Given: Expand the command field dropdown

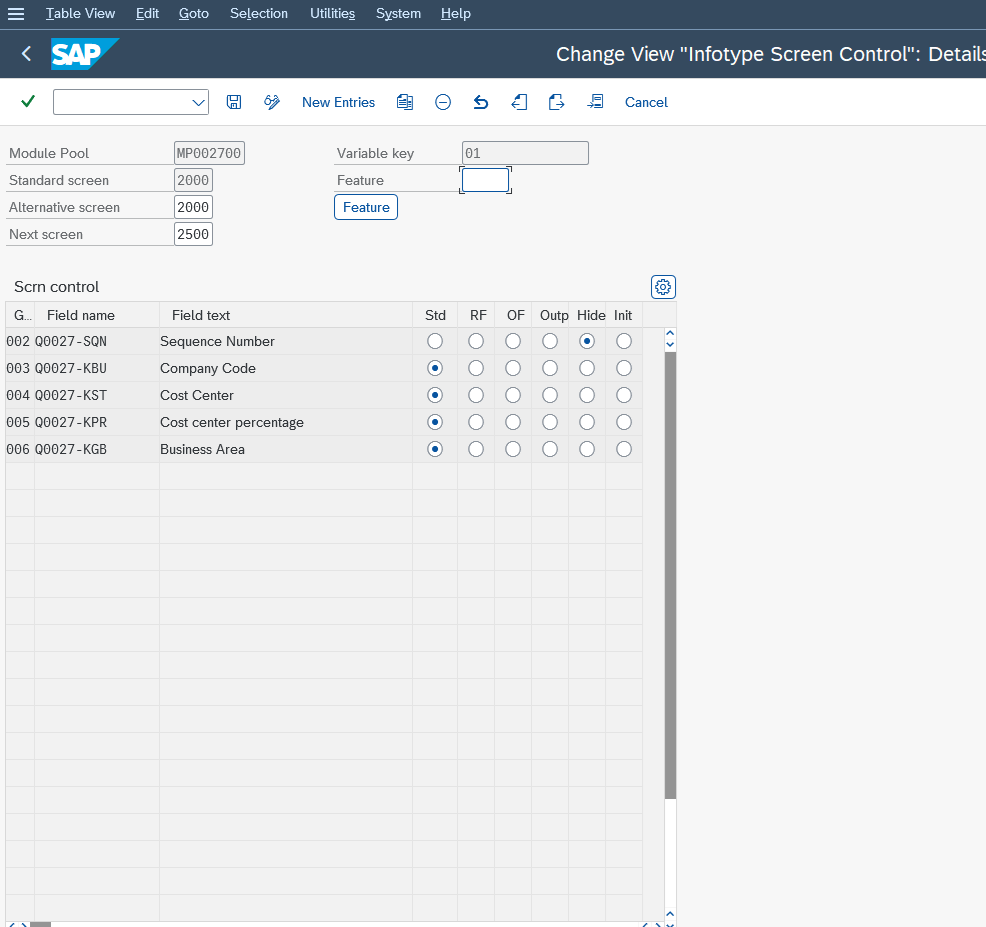Looking at the screenshot, I should click(x=199, y=103).
